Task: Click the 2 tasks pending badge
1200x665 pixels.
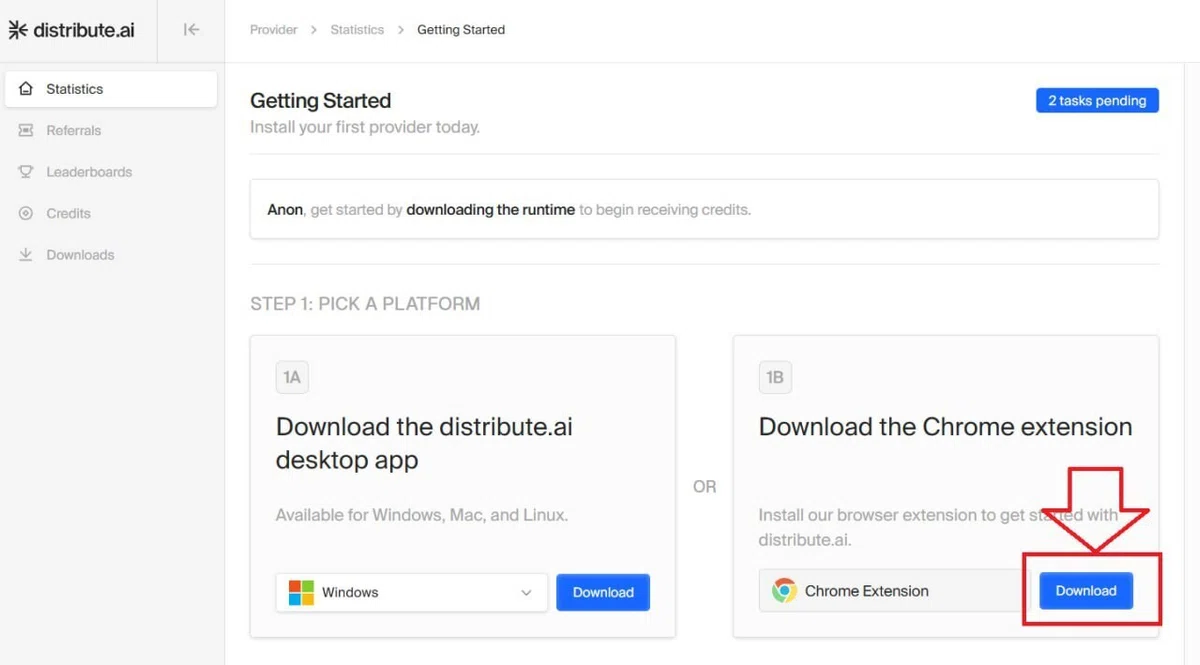Action: click(x=1097, y=101)
